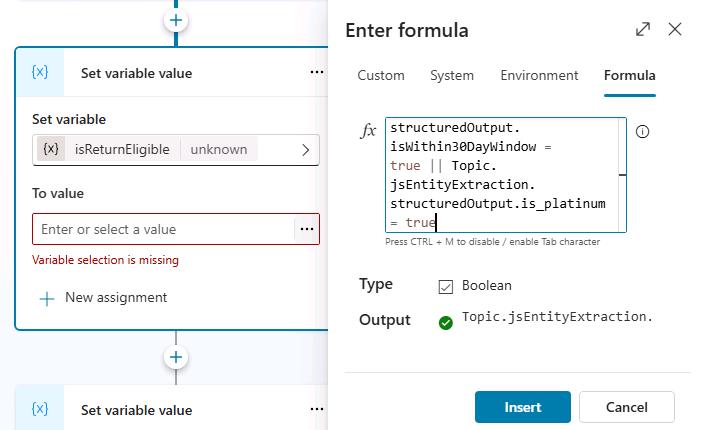Click the ellipsis in To value field

307,229
